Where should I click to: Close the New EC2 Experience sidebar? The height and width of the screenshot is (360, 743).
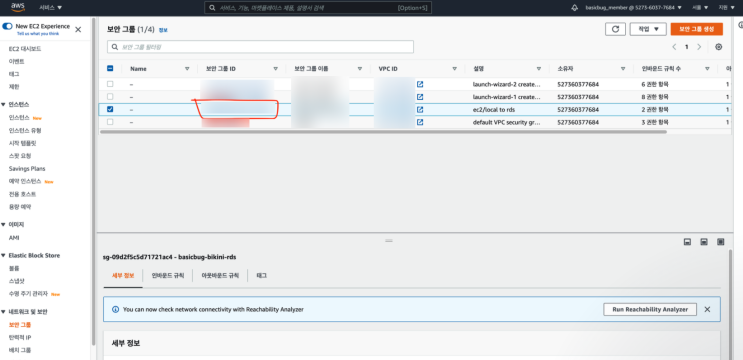(78, 29)
